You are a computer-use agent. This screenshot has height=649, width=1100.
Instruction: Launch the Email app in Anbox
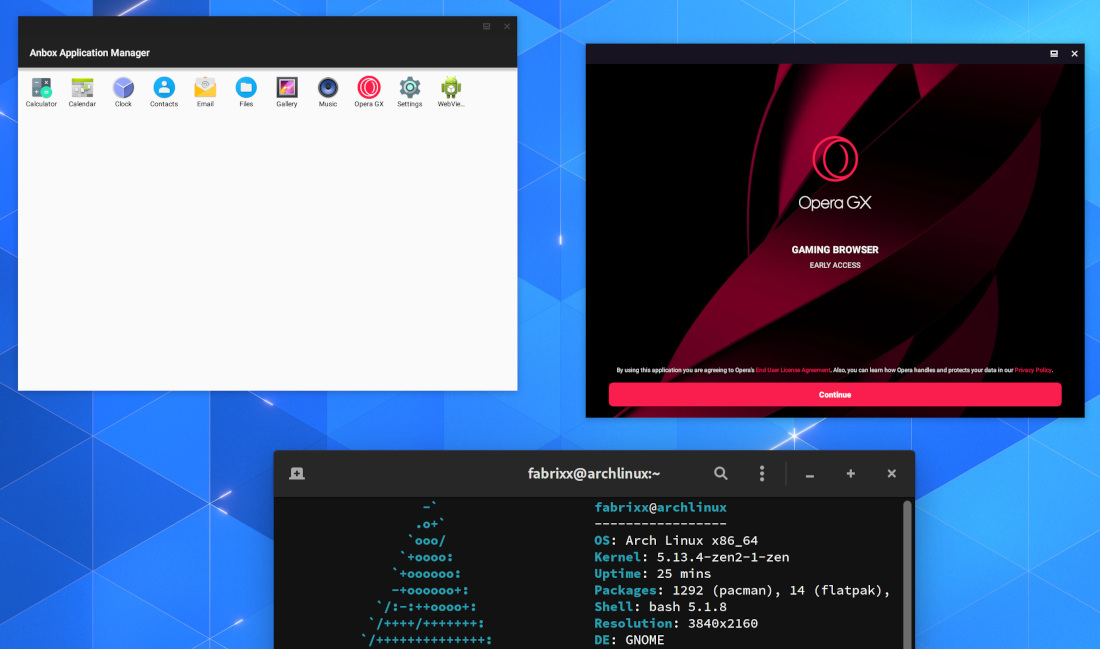[205, 92]
